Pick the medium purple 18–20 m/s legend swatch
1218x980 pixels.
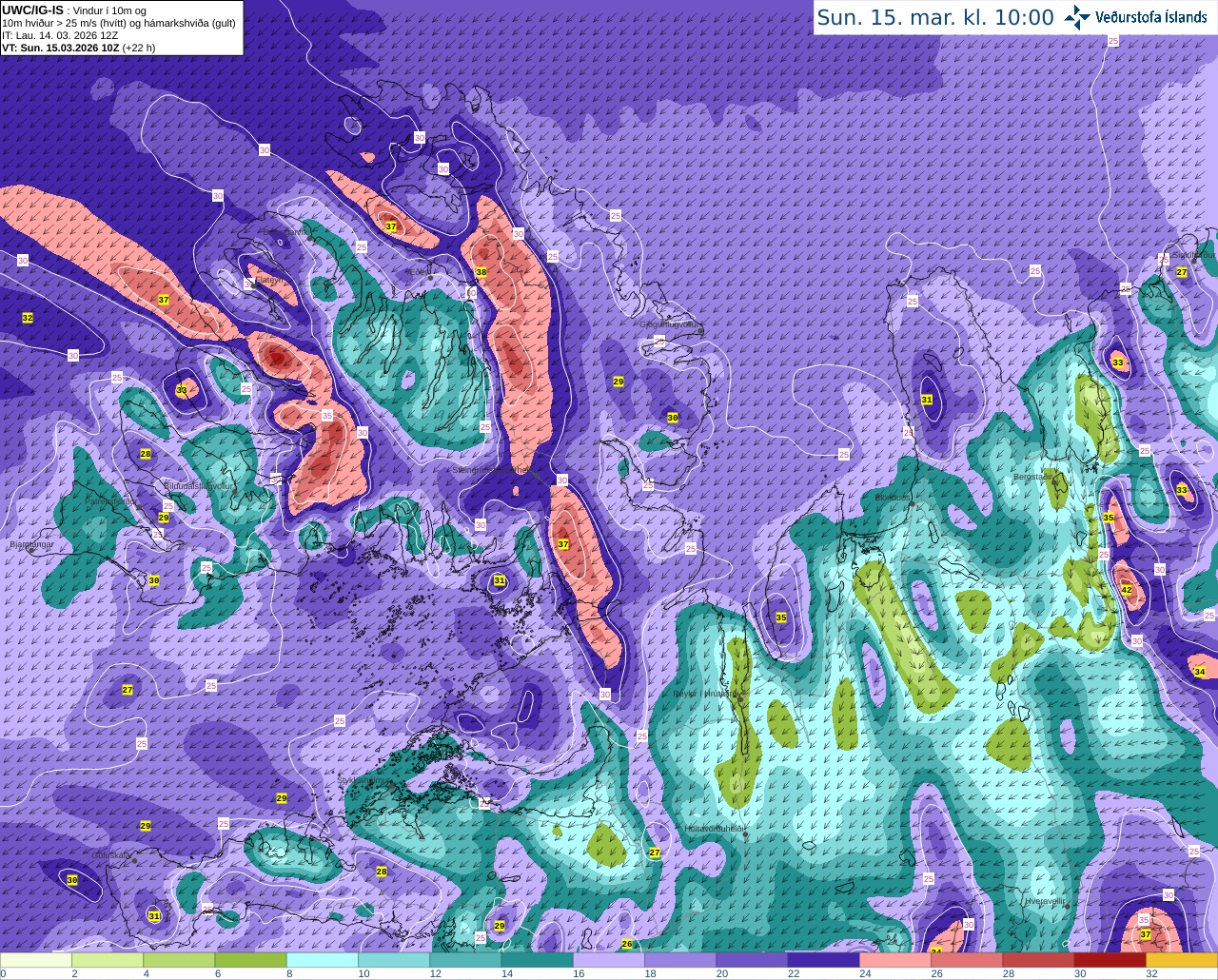(680, 960)
